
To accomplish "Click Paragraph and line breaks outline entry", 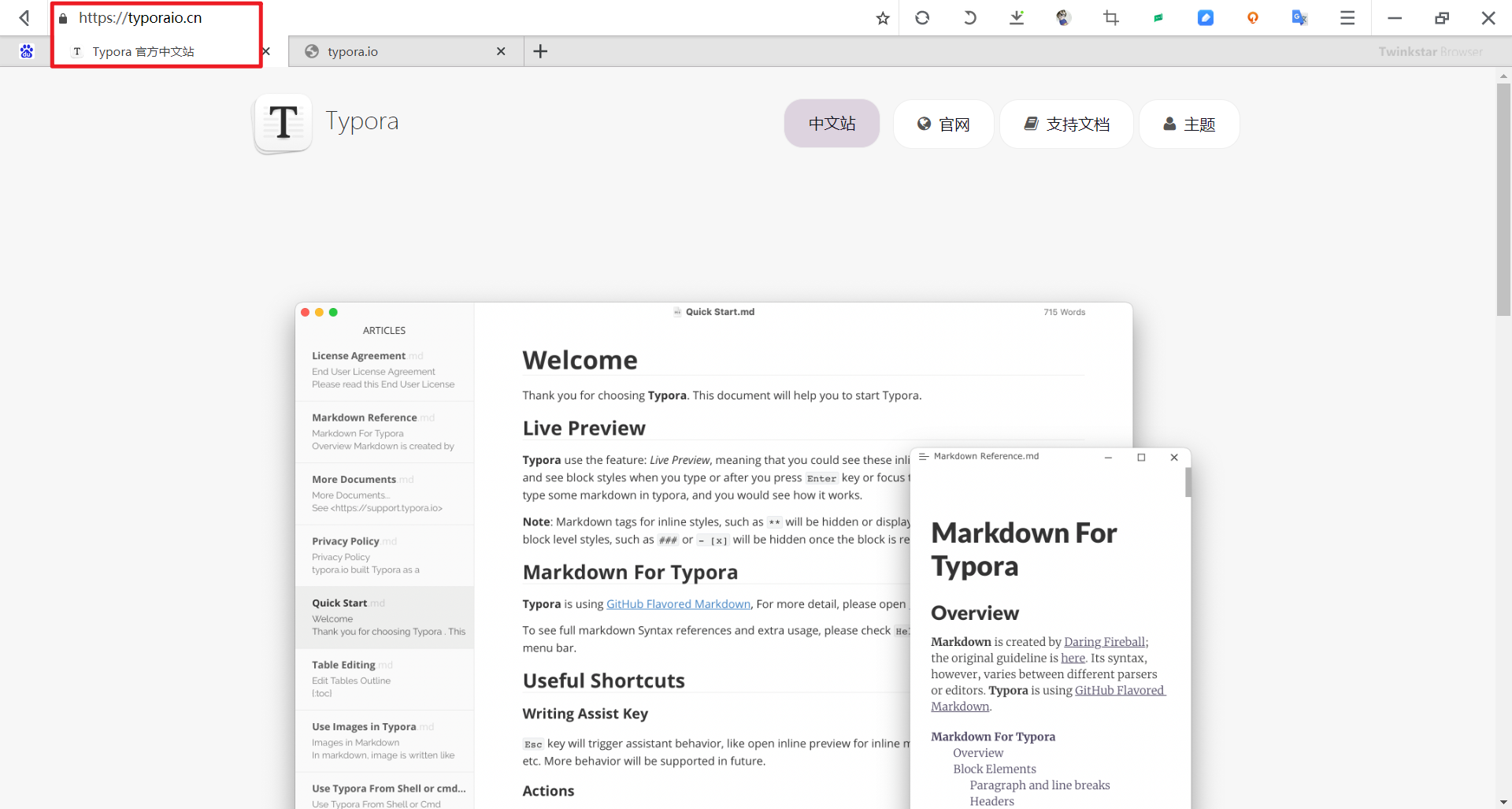I will pyautogui.click(x=1039, y=785).
